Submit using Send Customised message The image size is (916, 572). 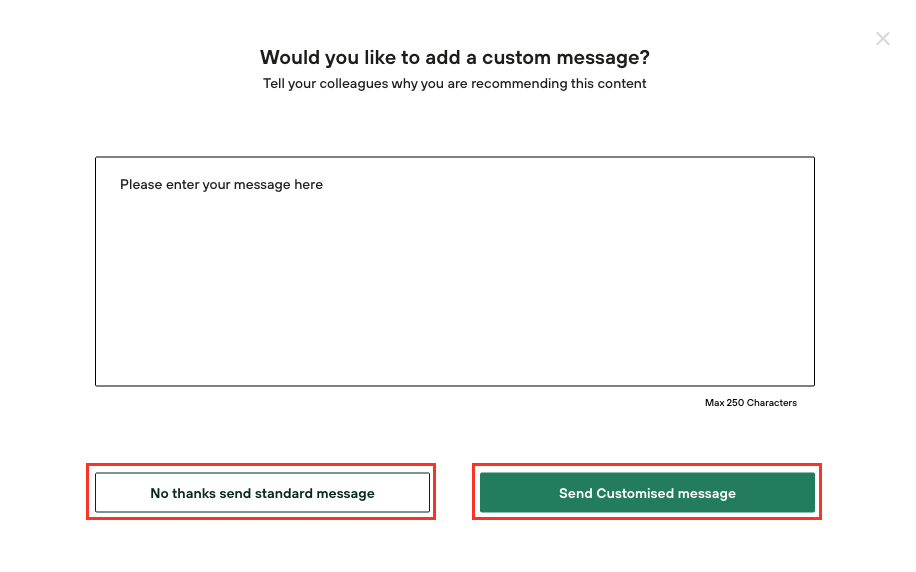click(x=647, y=493)
